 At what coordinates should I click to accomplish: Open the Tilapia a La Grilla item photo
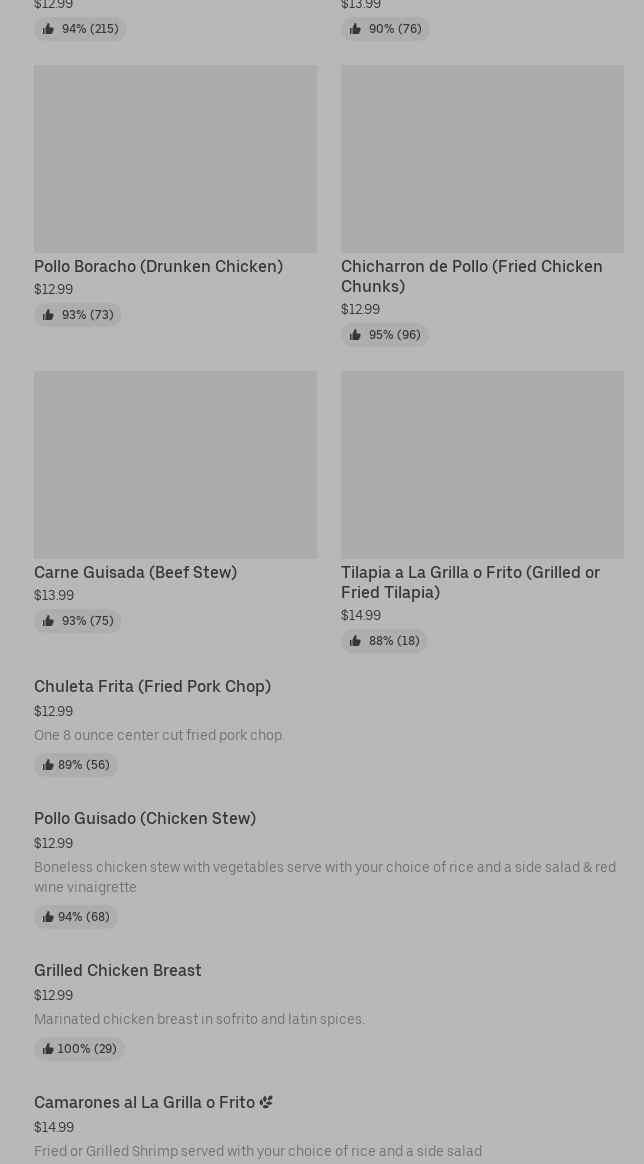482,465
